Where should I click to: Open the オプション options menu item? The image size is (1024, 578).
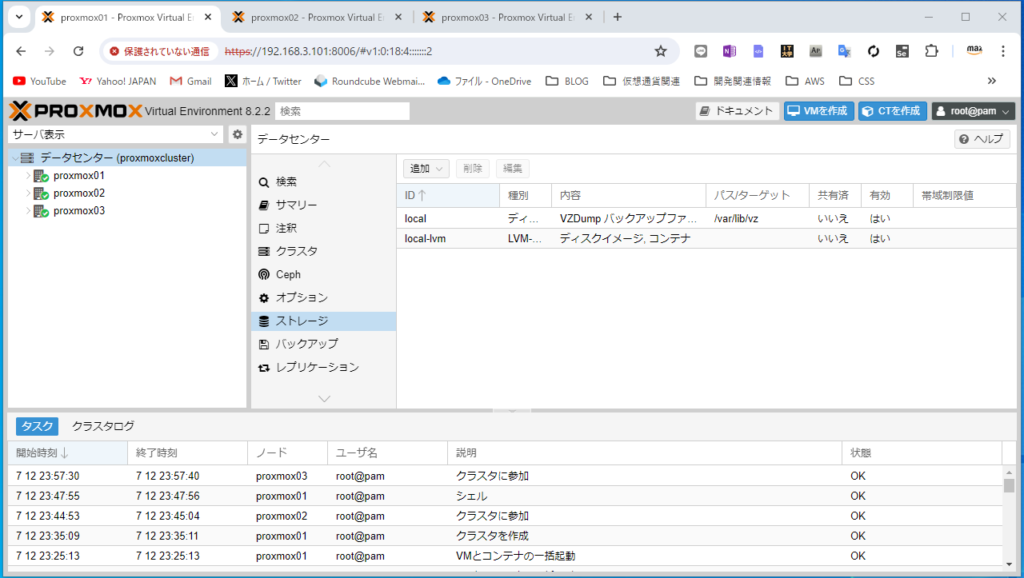coord(301,298)
